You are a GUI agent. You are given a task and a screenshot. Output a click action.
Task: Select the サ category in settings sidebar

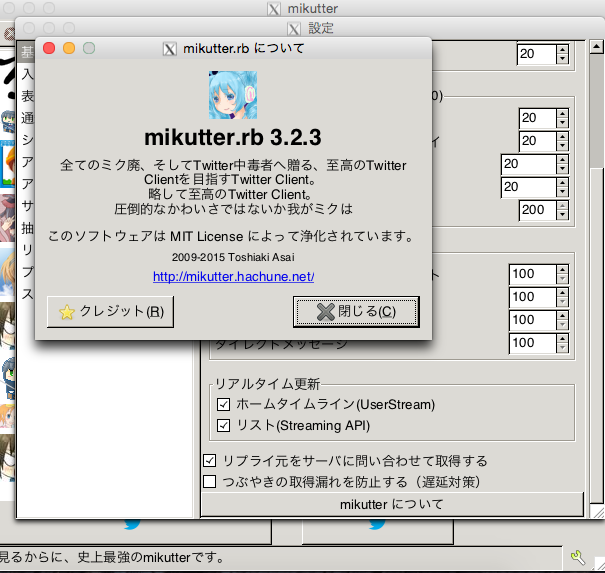[x=27, y=206]
